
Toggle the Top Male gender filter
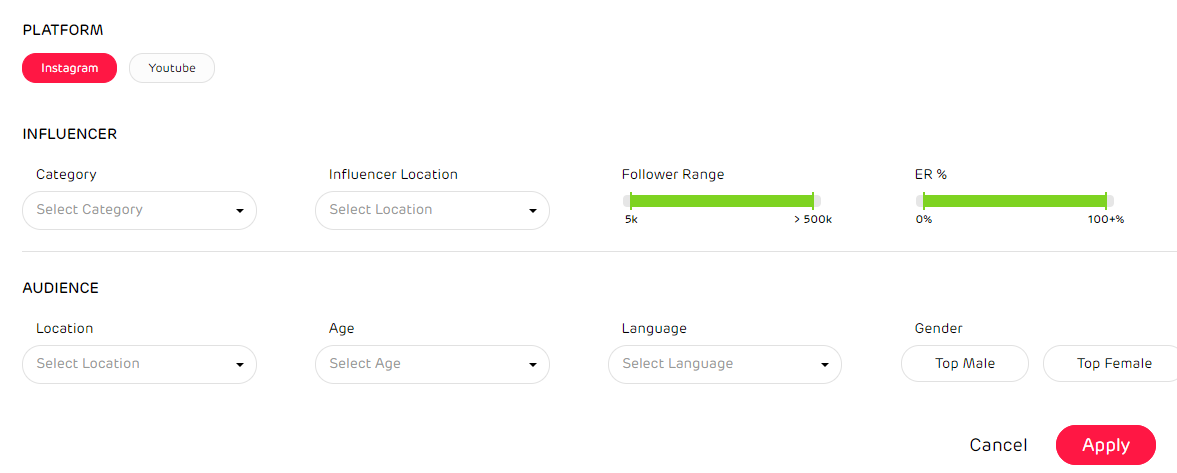(x=965, y=364)
